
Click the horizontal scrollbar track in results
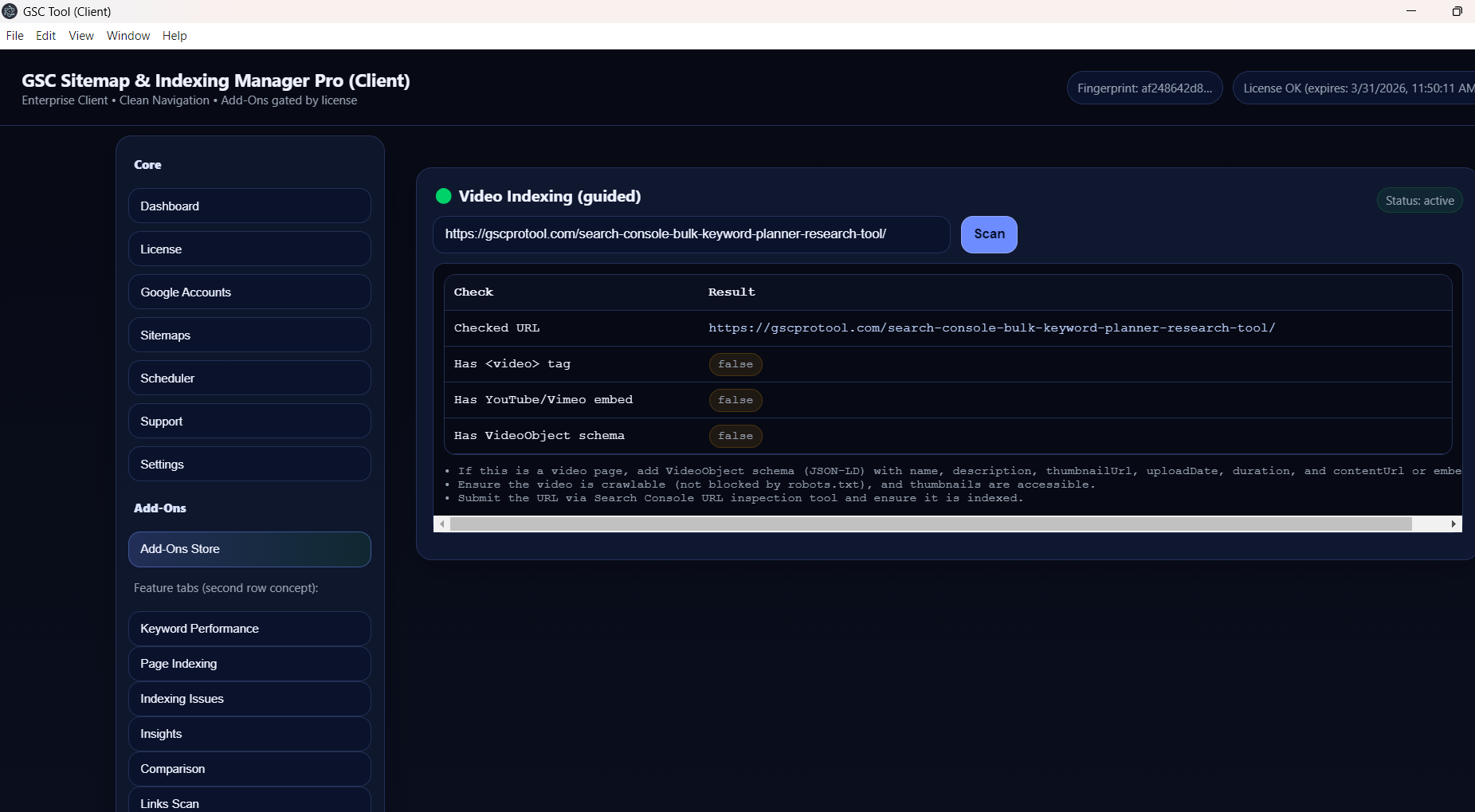click(x=931, y=524)
